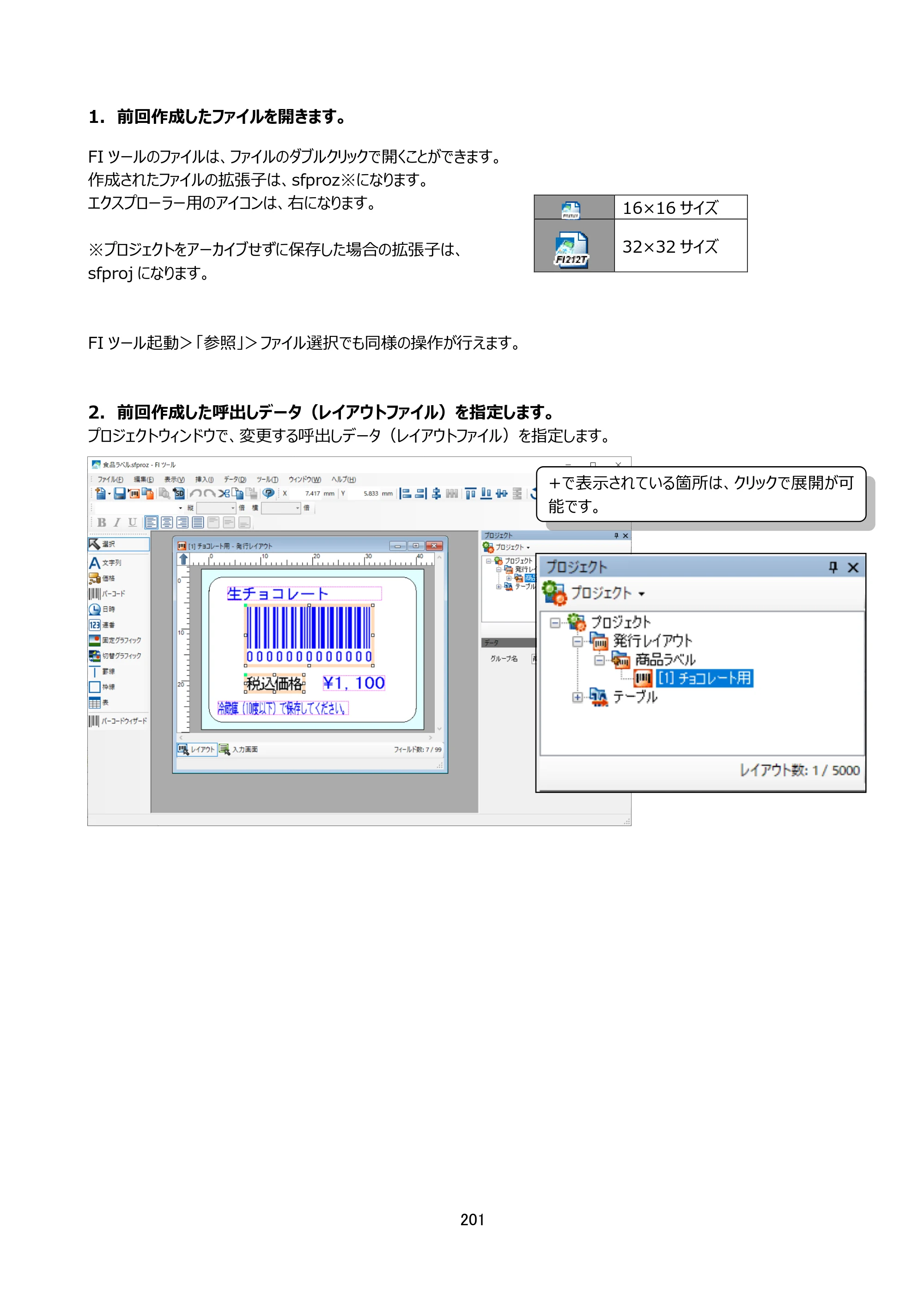Click the Y coordinate value field
This screenshot has width=924, height=1307.
click(364, 493)
